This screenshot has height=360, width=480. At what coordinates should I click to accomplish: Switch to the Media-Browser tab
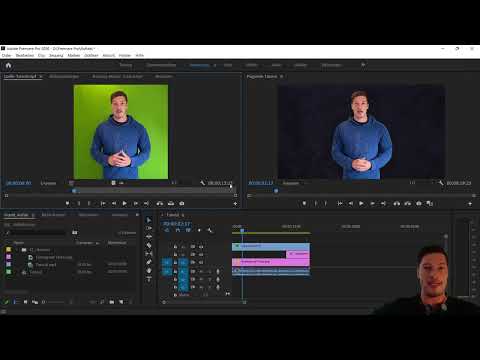(53, 215)
